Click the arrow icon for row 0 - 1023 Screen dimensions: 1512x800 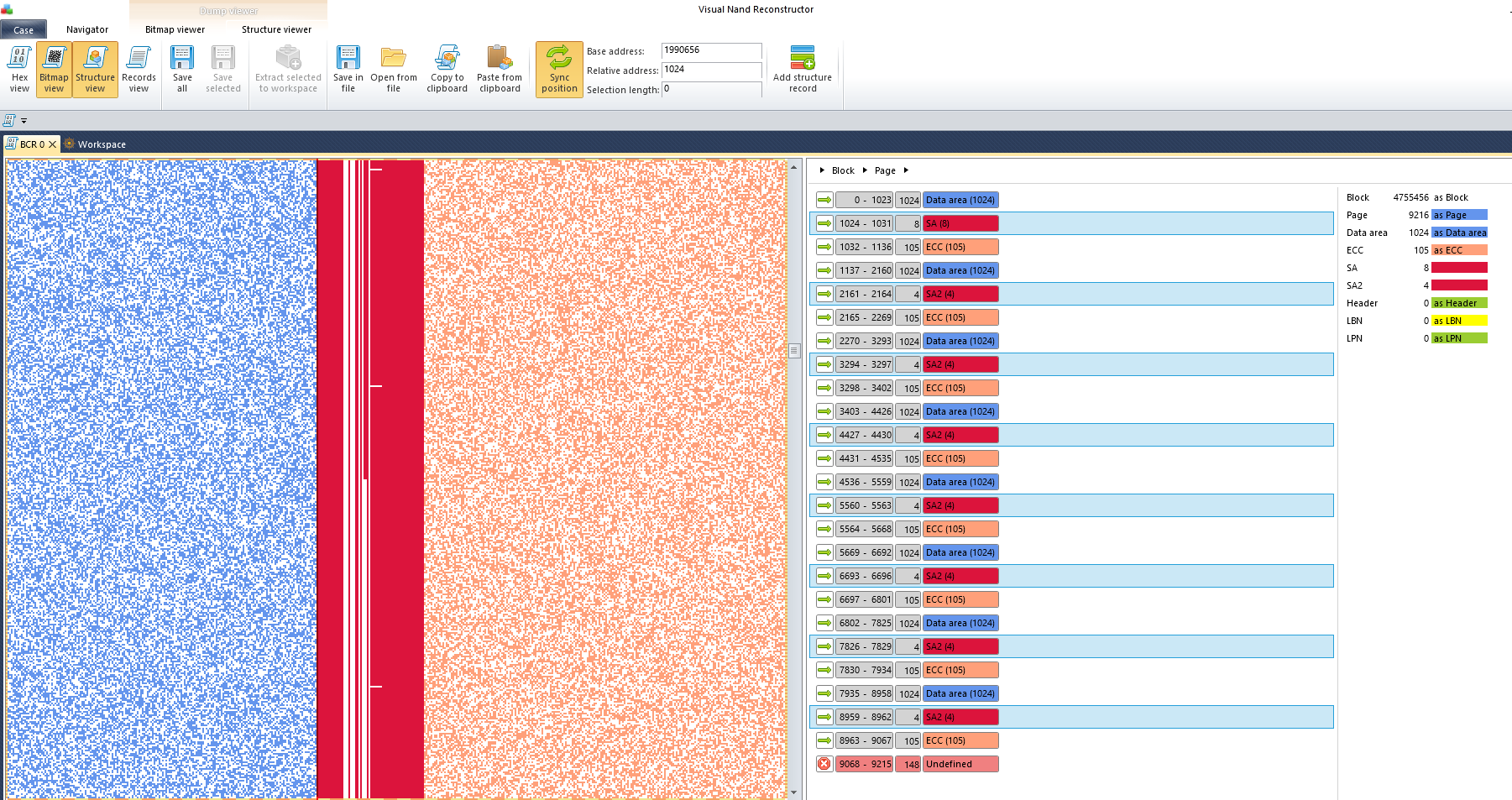[824, 200]
